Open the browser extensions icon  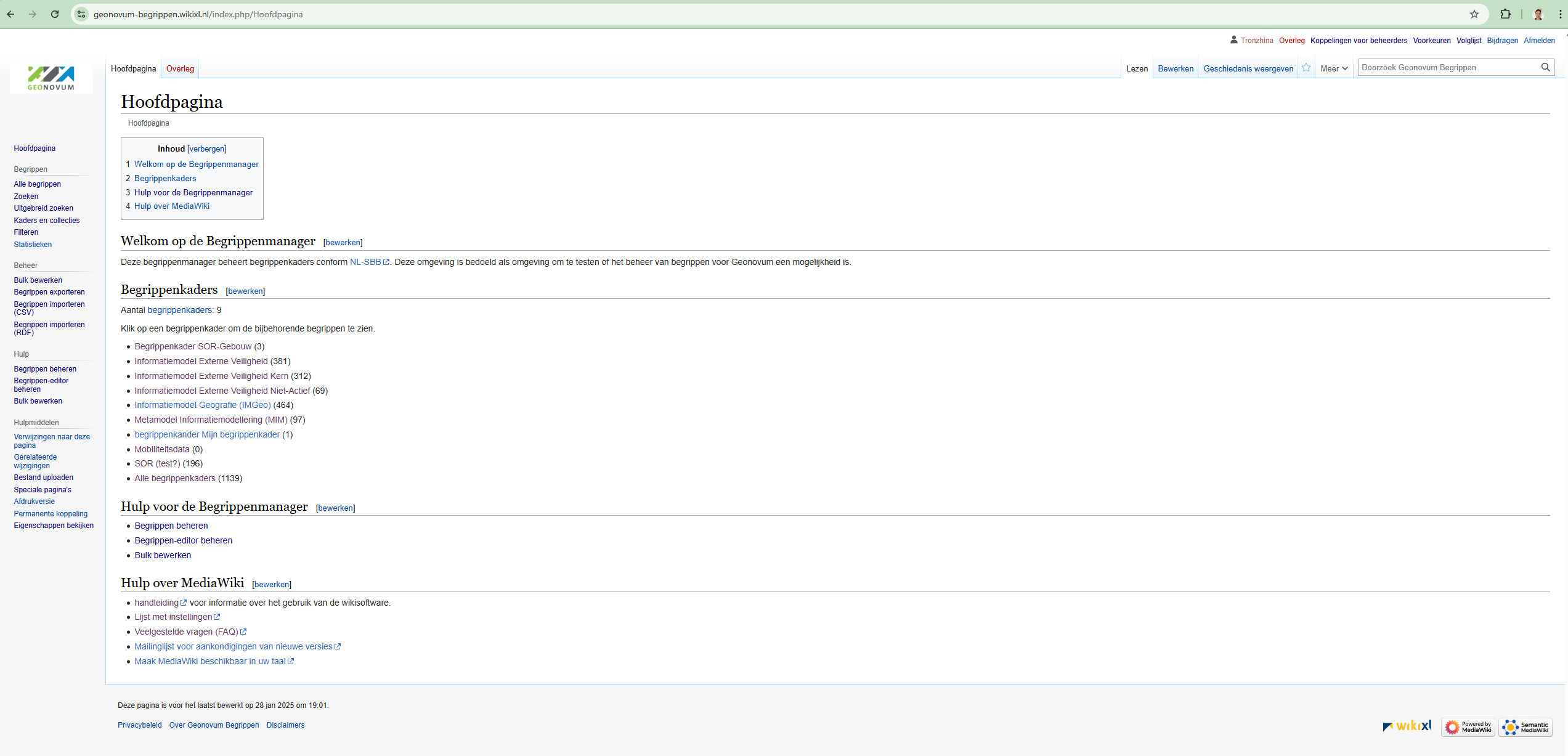(1505, 14)
